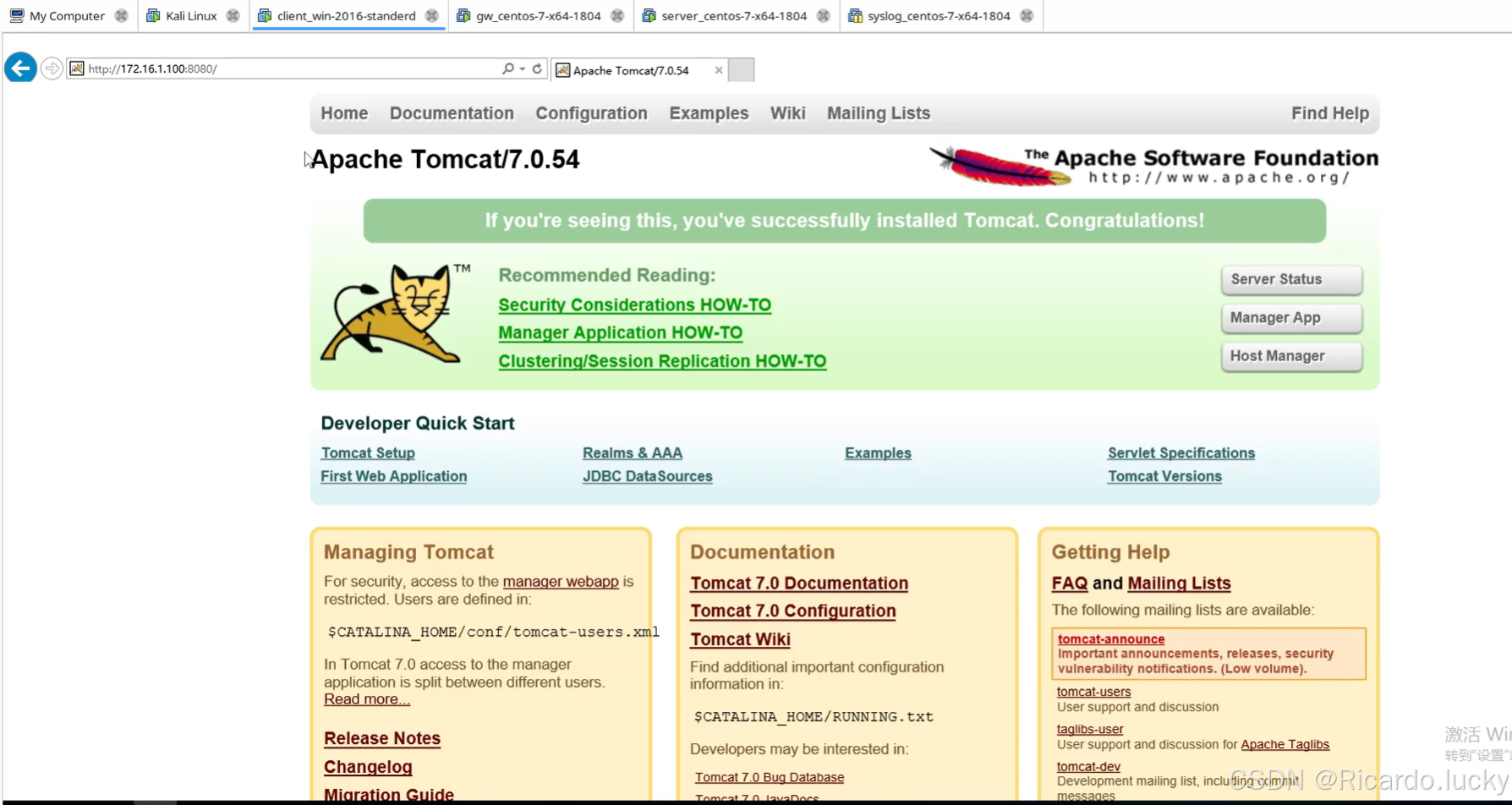Open the address bar dropdown arrow

[x=523, y=68]
